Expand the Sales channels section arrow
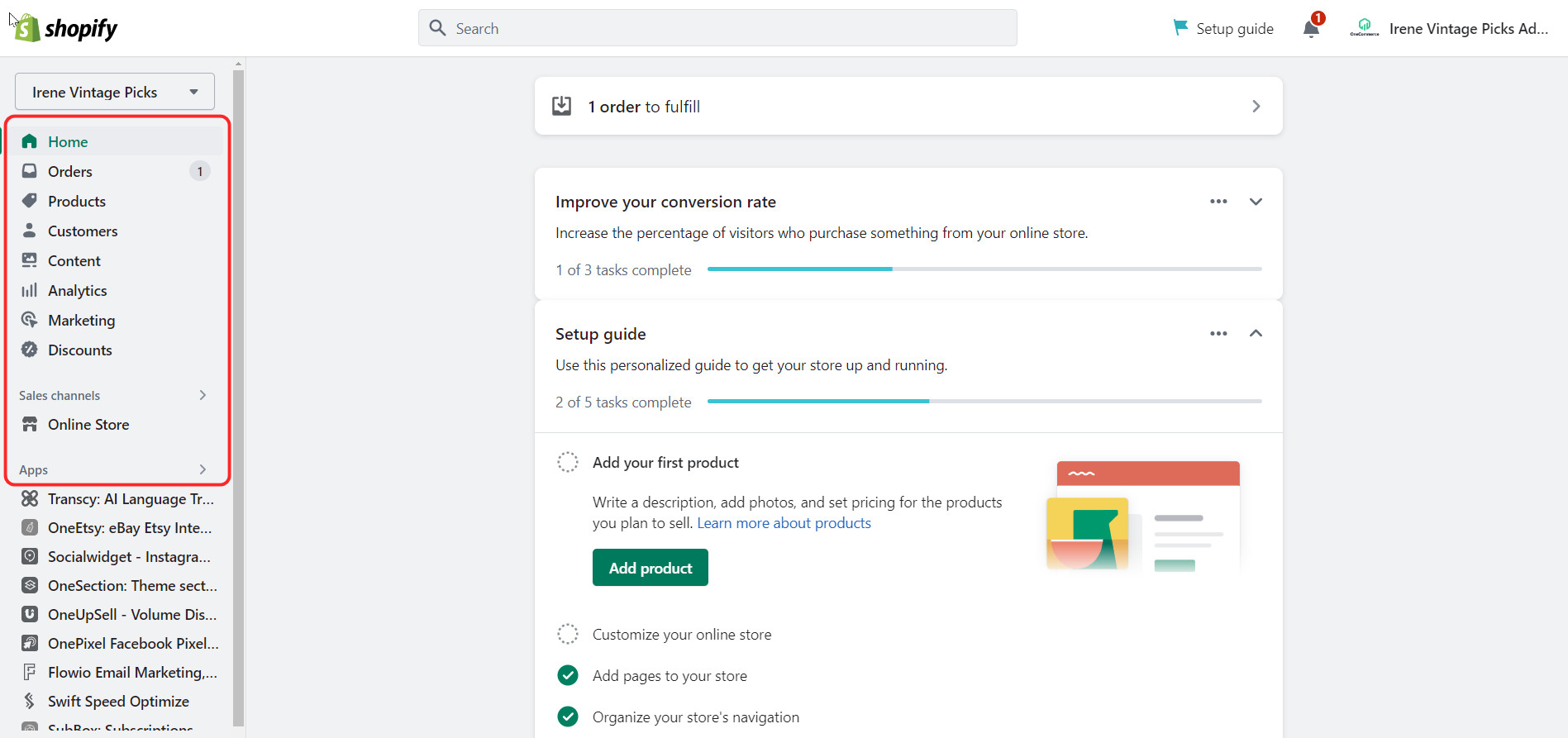1568x738 pixels. point(203,395)
